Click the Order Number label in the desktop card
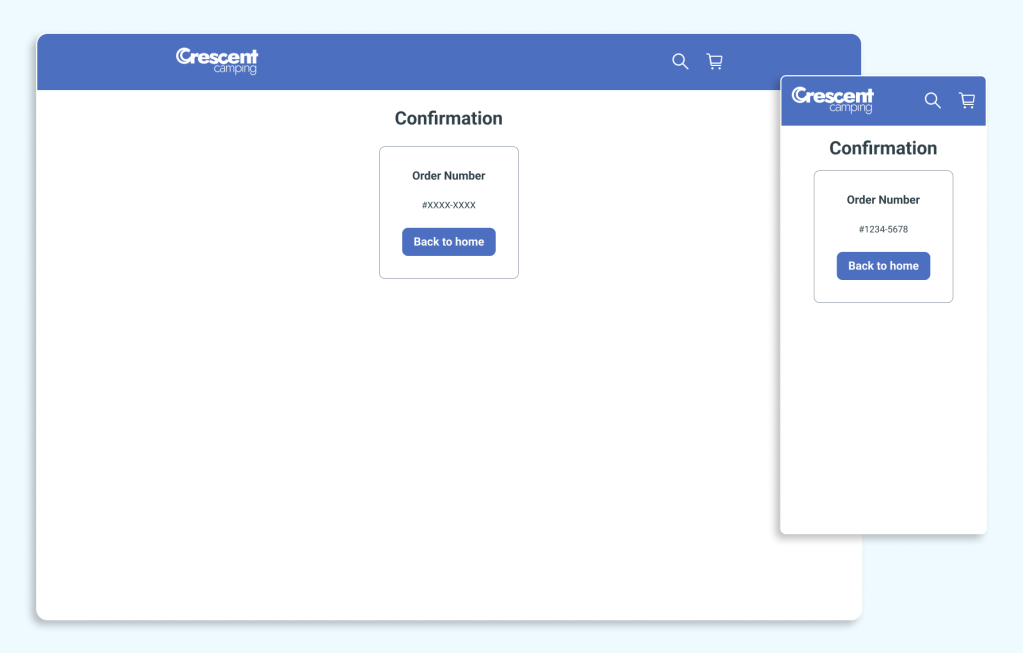This screenshot has height=653, width=1023. [x=448, y=175]
